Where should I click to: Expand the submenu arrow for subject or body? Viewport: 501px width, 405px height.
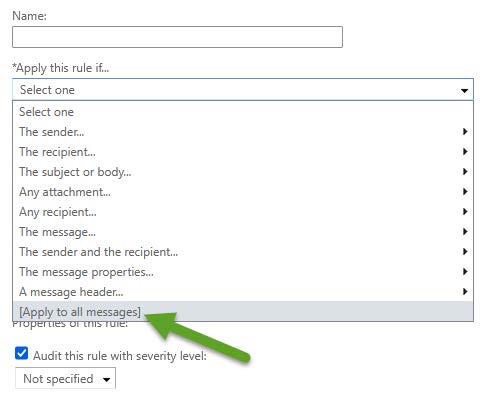[x=465, y=172]
